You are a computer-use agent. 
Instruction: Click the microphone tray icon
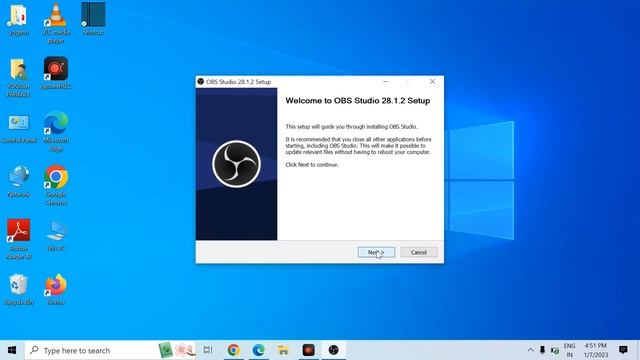click(542, 350)
